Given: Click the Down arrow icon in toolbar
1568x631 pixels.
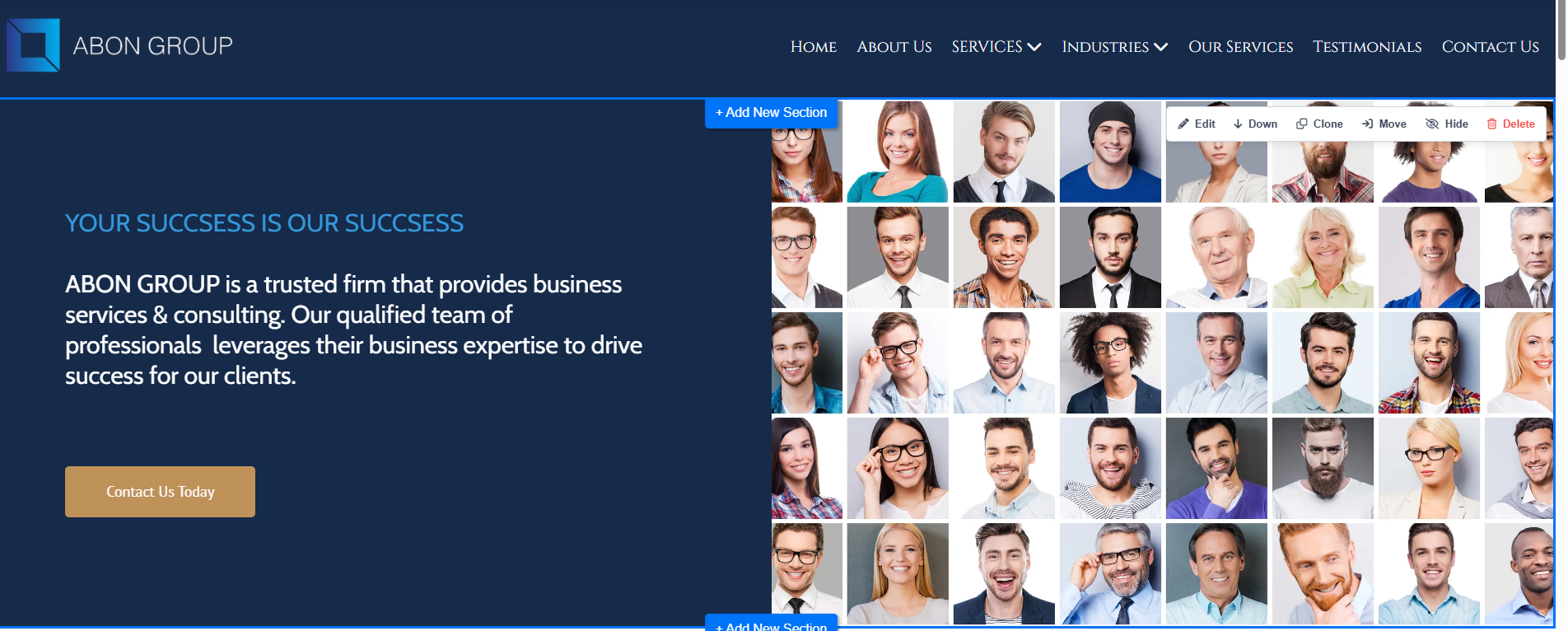Looking at the screenshot, I should (1238, 124).
